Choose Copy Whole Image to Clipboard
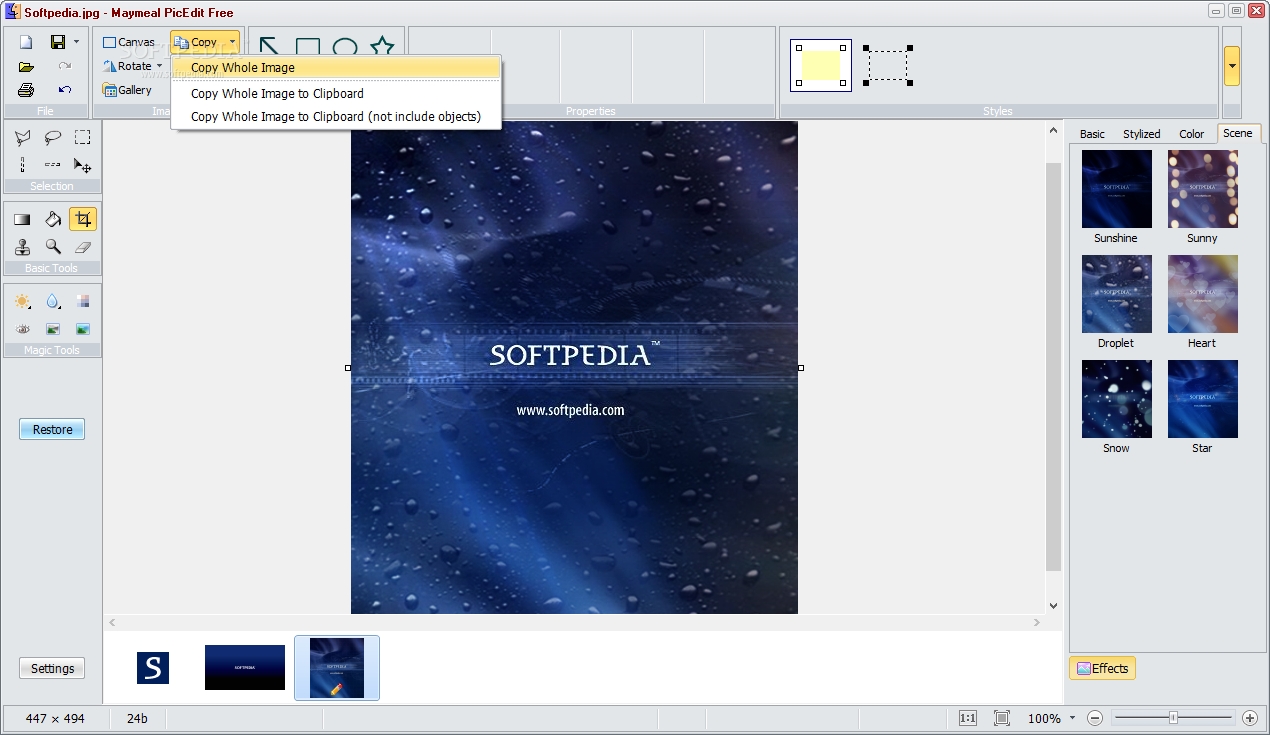The height and width of the screenshot is (735, 1270). tap(336, 94)
